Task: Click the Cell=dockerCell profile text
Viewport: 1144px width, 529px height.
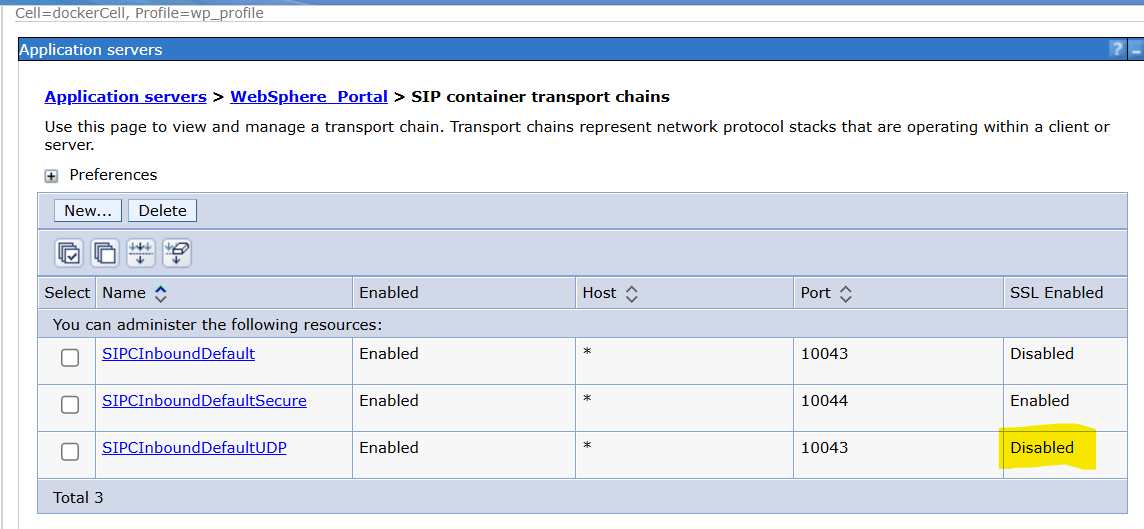Action: (139, 13)
